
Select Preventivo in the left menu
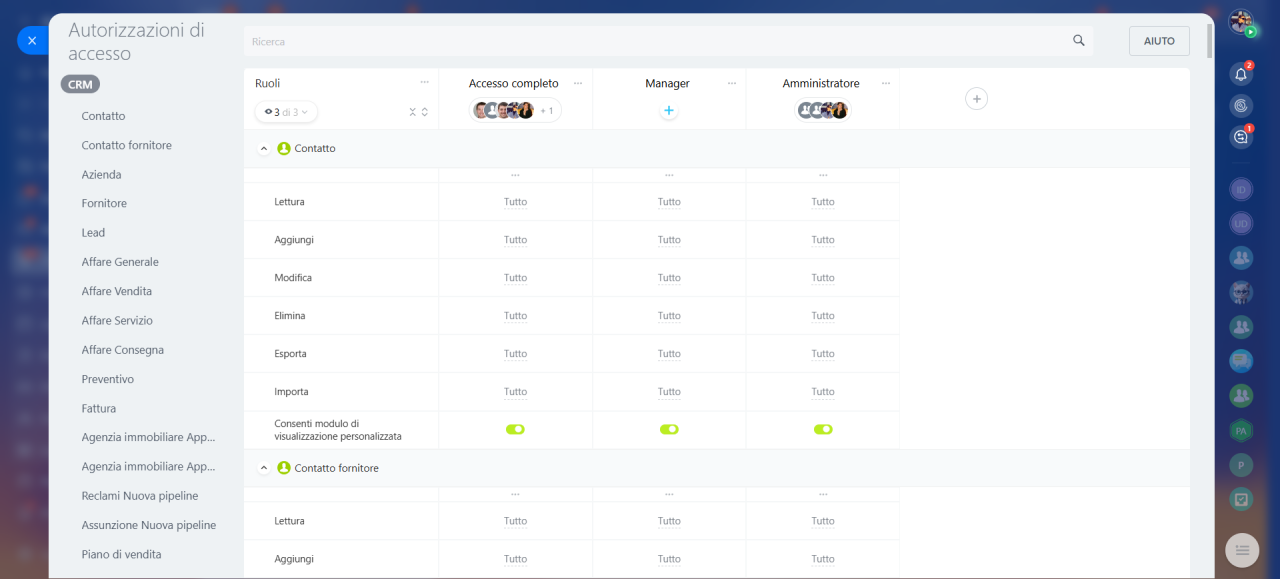(108, 379)
